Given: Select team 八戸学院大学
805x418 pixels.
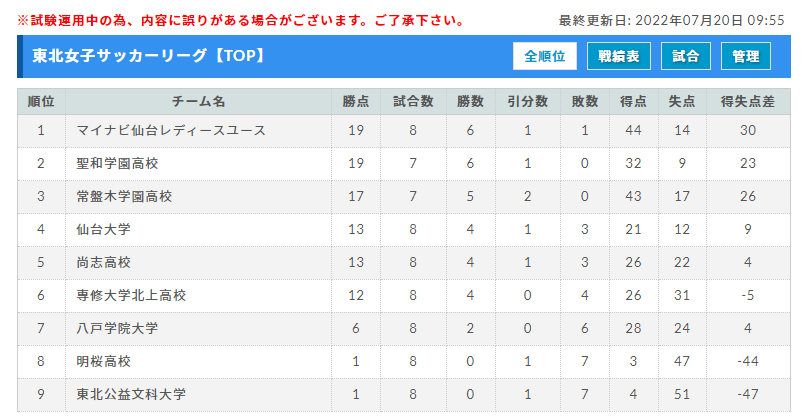Looking at the screenshot, I should pos(117,328).
